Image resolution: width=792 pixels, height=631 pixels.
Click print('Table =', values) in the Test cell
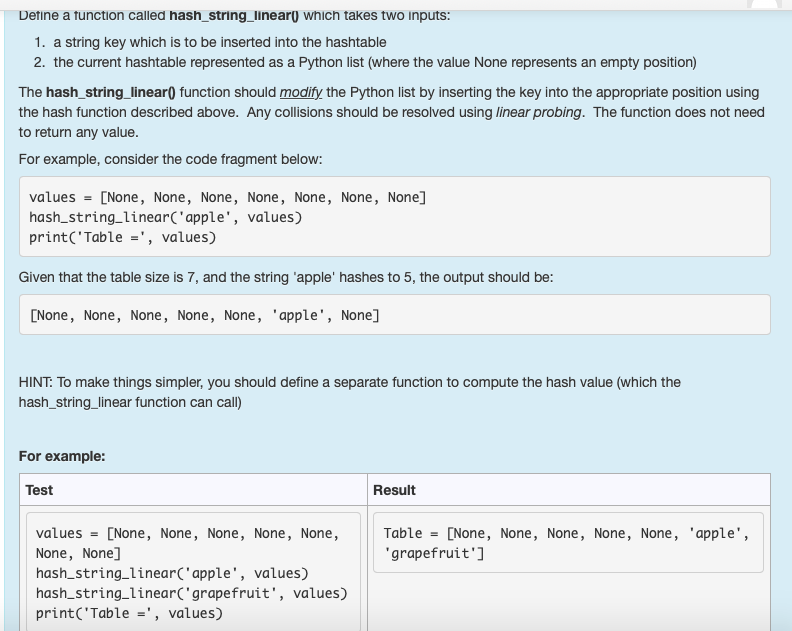click(129, 613)
